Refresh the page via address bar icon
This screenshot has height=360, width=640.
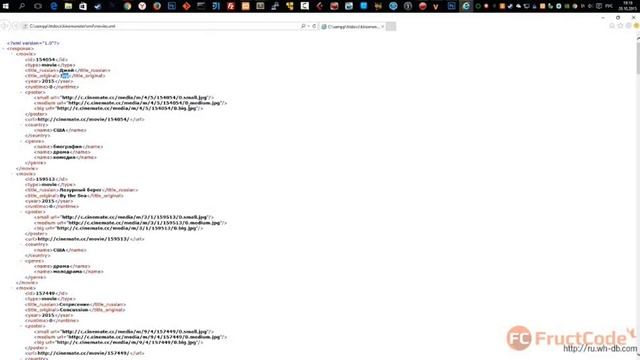click(x=314, y=26)
